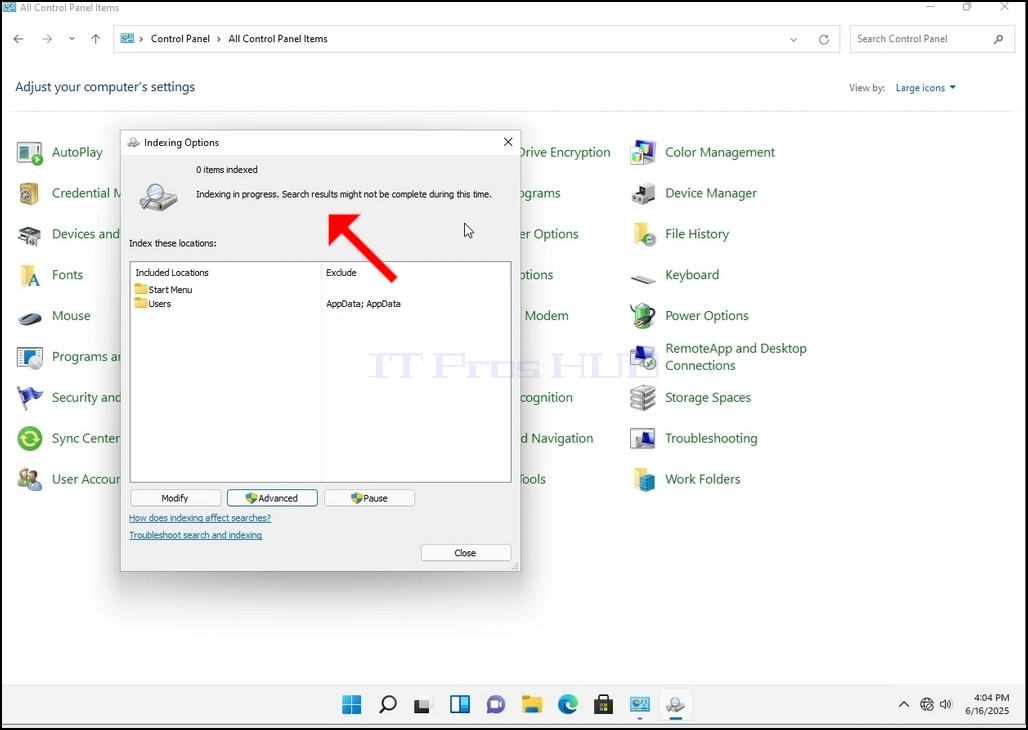
Task: Open recent locations dropdown arrow
Action: [x=71, y=39]
